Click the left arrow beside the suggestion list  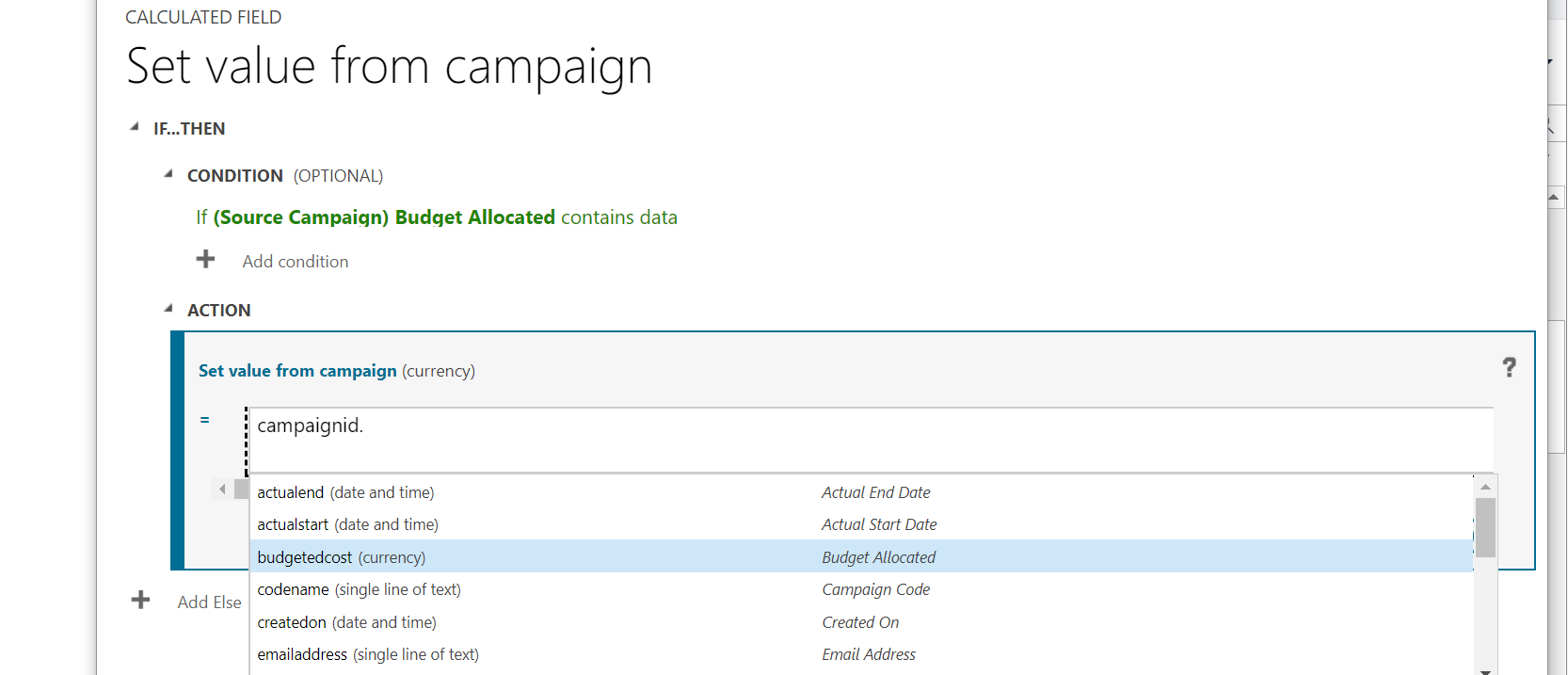click(222, 490)
